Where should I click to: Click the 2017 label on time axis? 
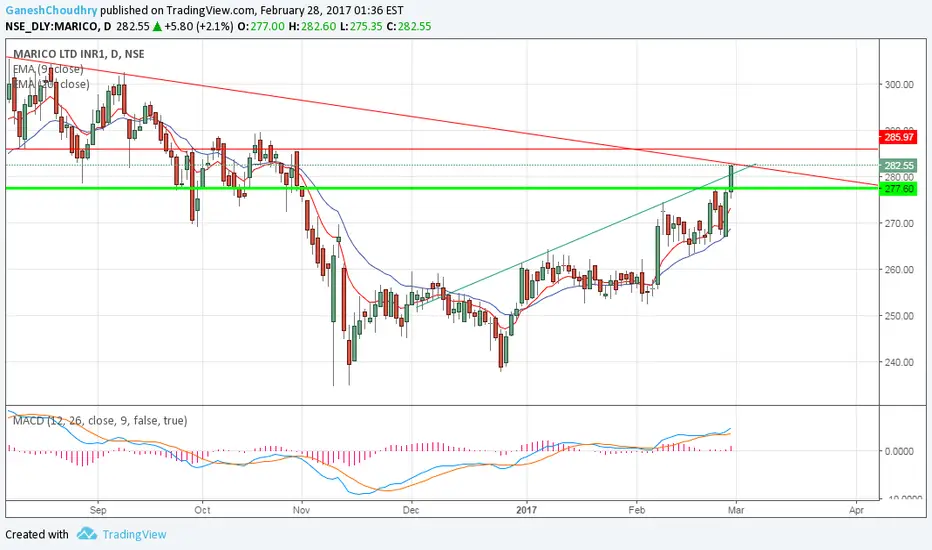click(x=527, y=510)
